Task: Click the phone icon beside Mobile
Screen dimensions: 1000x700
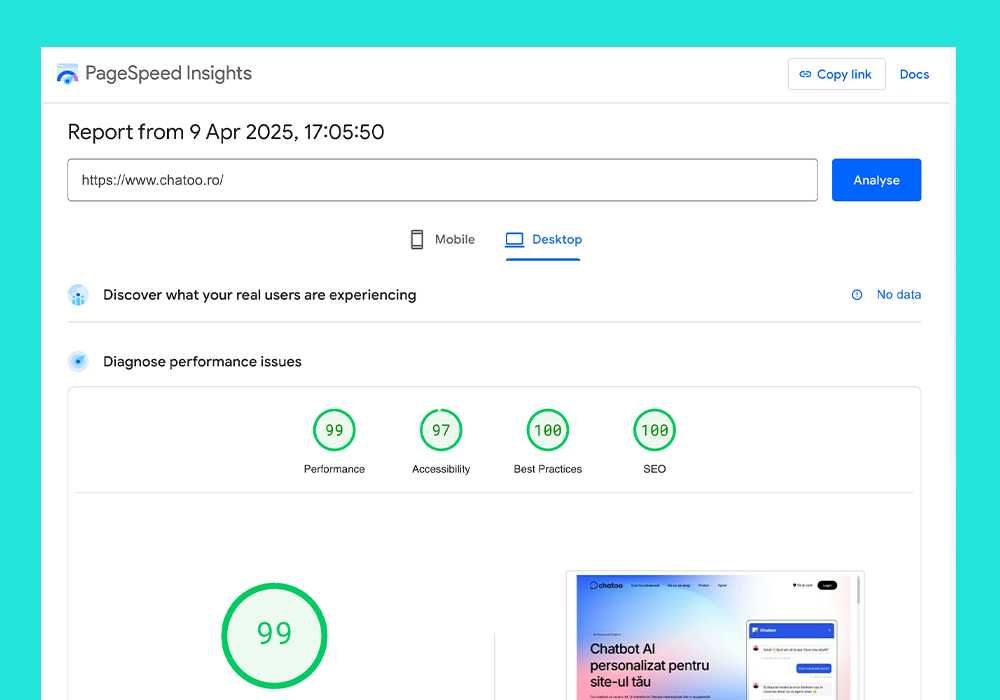Action: [416, 240]
